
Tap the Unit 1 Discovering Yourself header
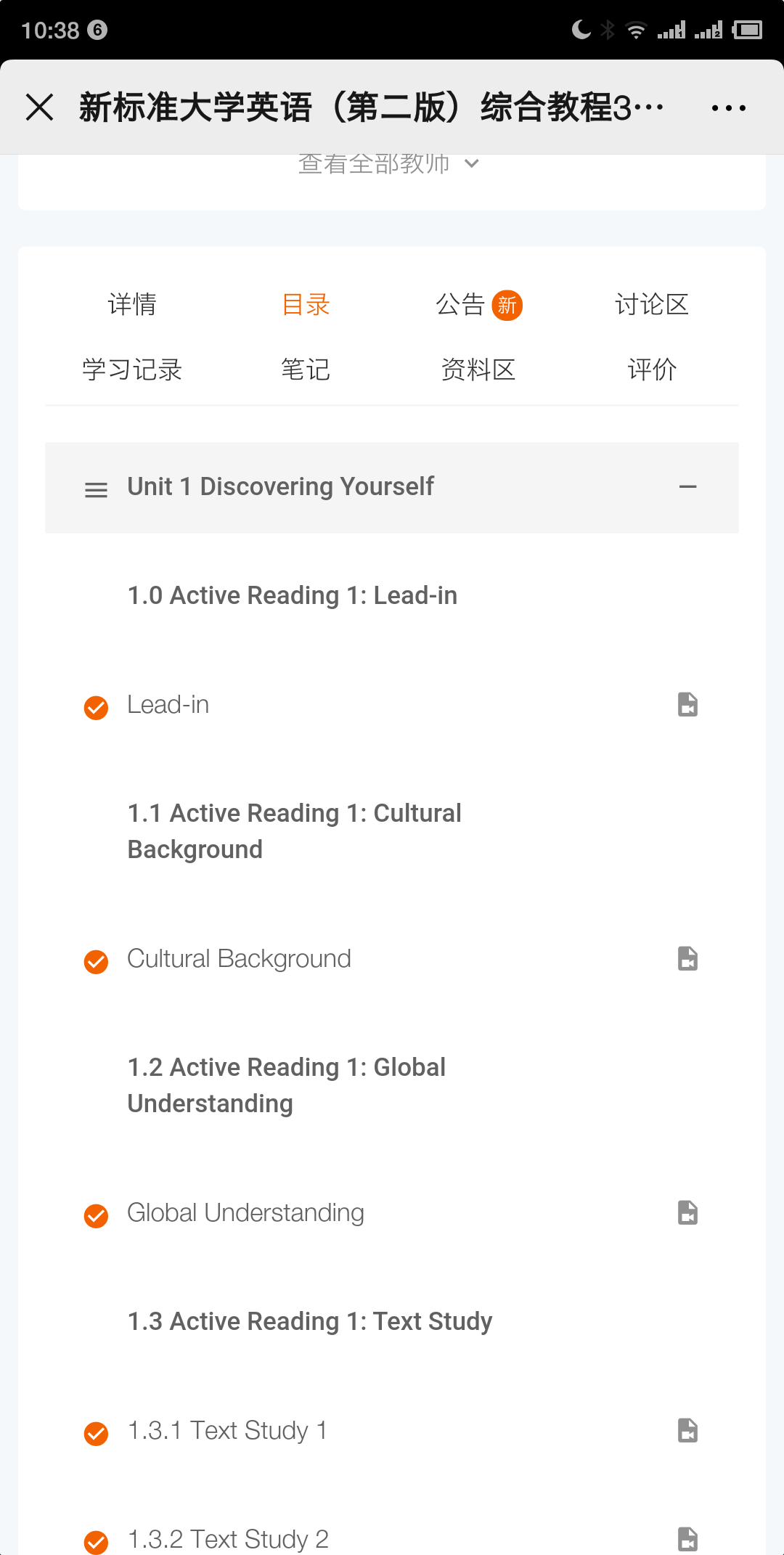tap(280, 486)
